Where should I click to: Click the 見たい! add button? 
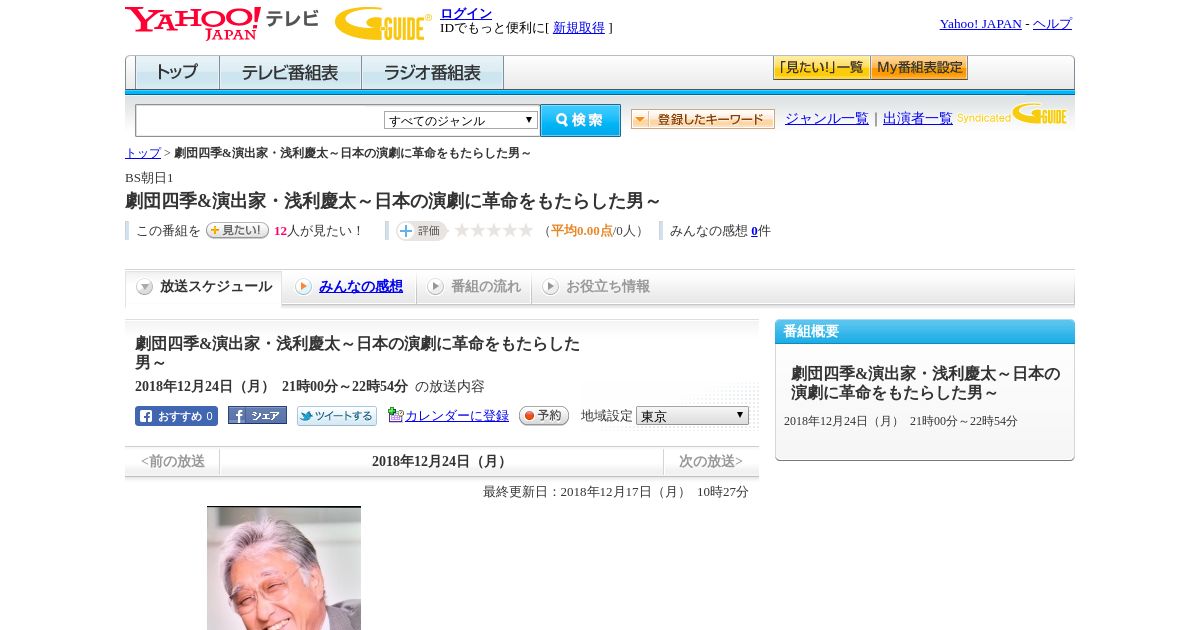237,230
